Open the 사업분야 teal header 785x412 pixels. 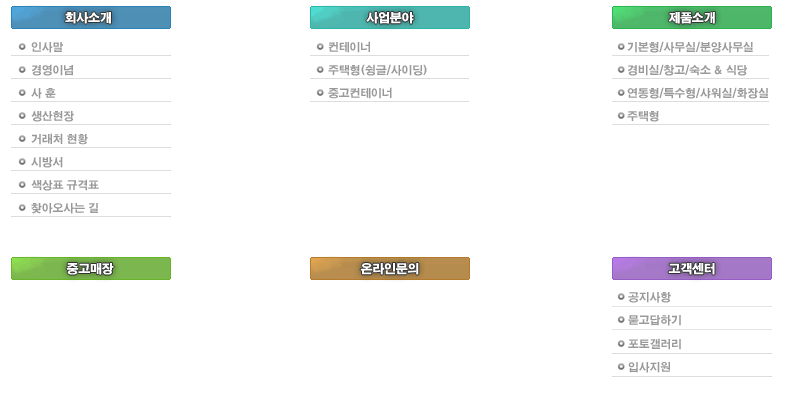pyautogui.click(x=389, y=18)
